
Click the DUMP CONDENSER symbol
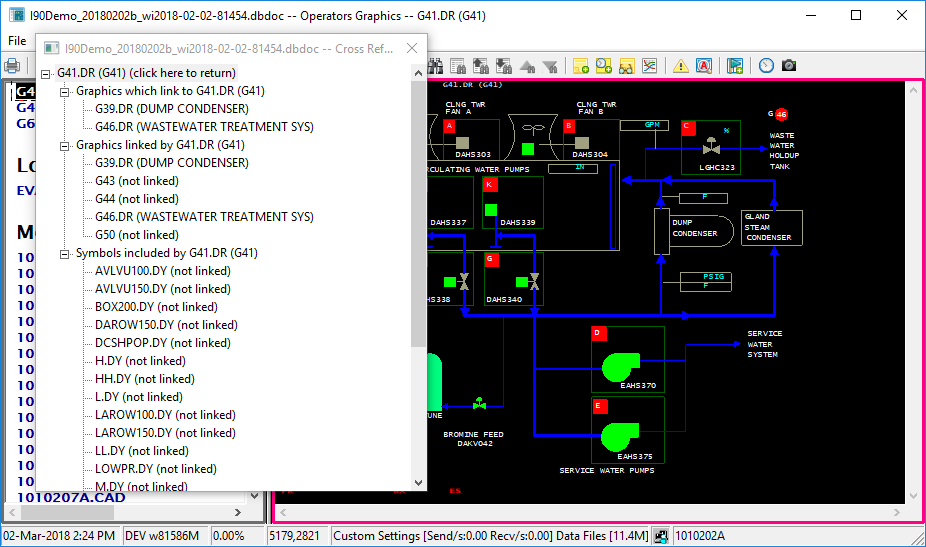[x=693, y=230]
